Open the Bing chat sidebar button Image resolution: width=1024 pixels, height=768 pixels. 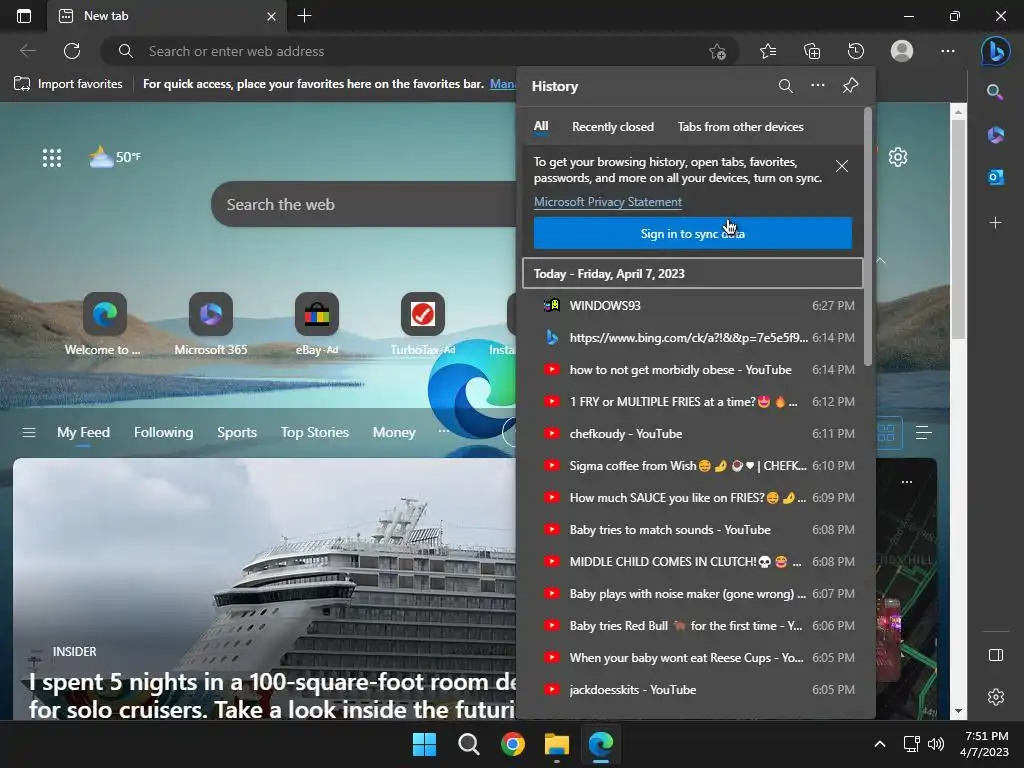995,51
